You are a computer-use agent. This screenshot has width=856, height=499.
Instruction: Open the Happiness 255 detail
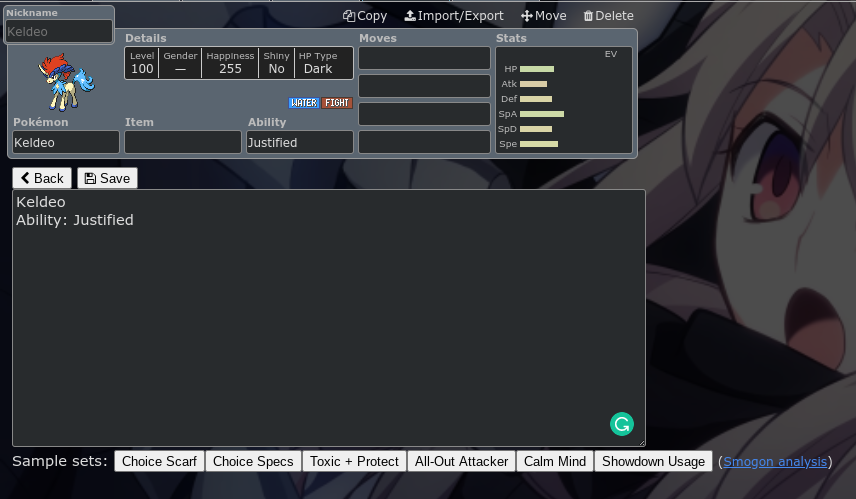pos(230,63)
